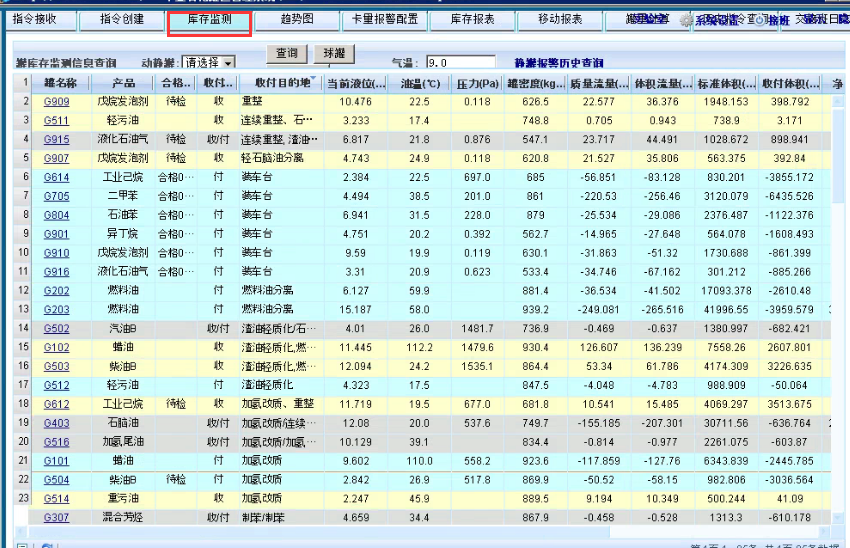
Task: Click the 罐名称 column header
Action: point(60,83)
